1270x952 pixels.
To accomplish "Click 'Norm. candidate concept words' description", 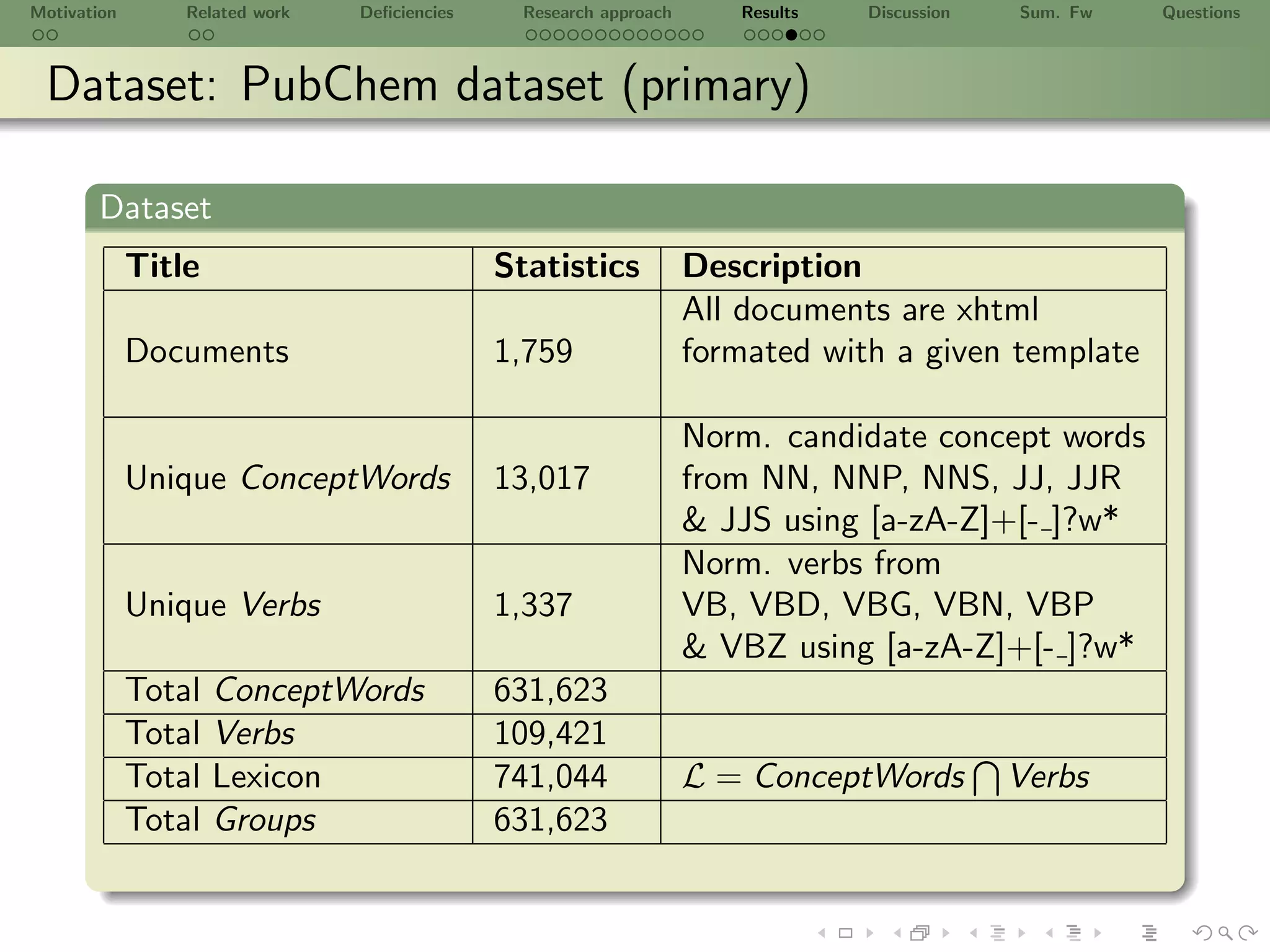I will (x=913, y=436).
